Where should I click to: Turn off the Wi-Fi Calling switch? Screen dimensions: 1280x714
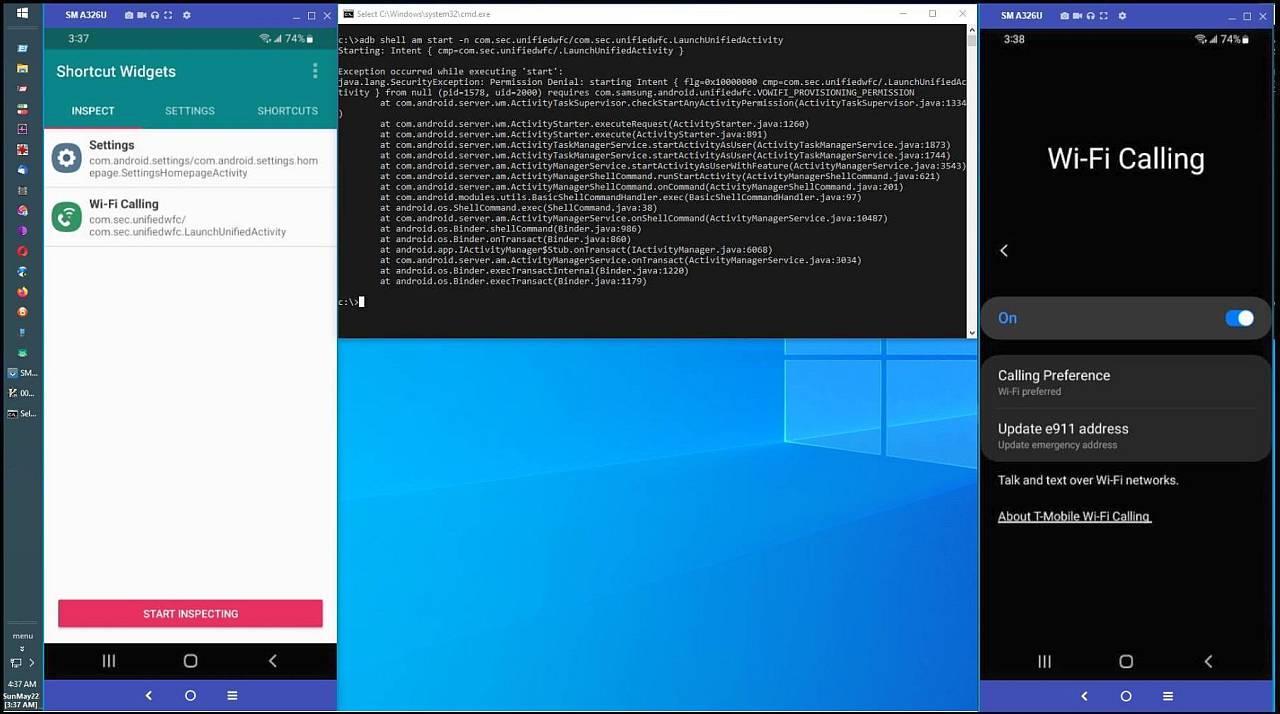1239,318
